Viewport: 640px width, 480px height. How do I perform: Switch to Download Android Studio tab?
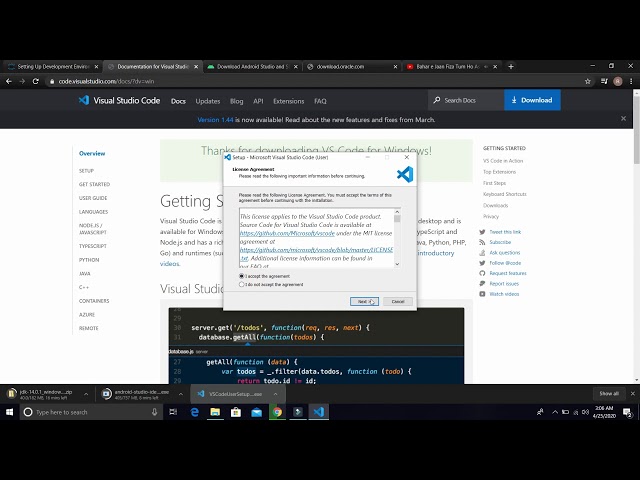(252, 67)
